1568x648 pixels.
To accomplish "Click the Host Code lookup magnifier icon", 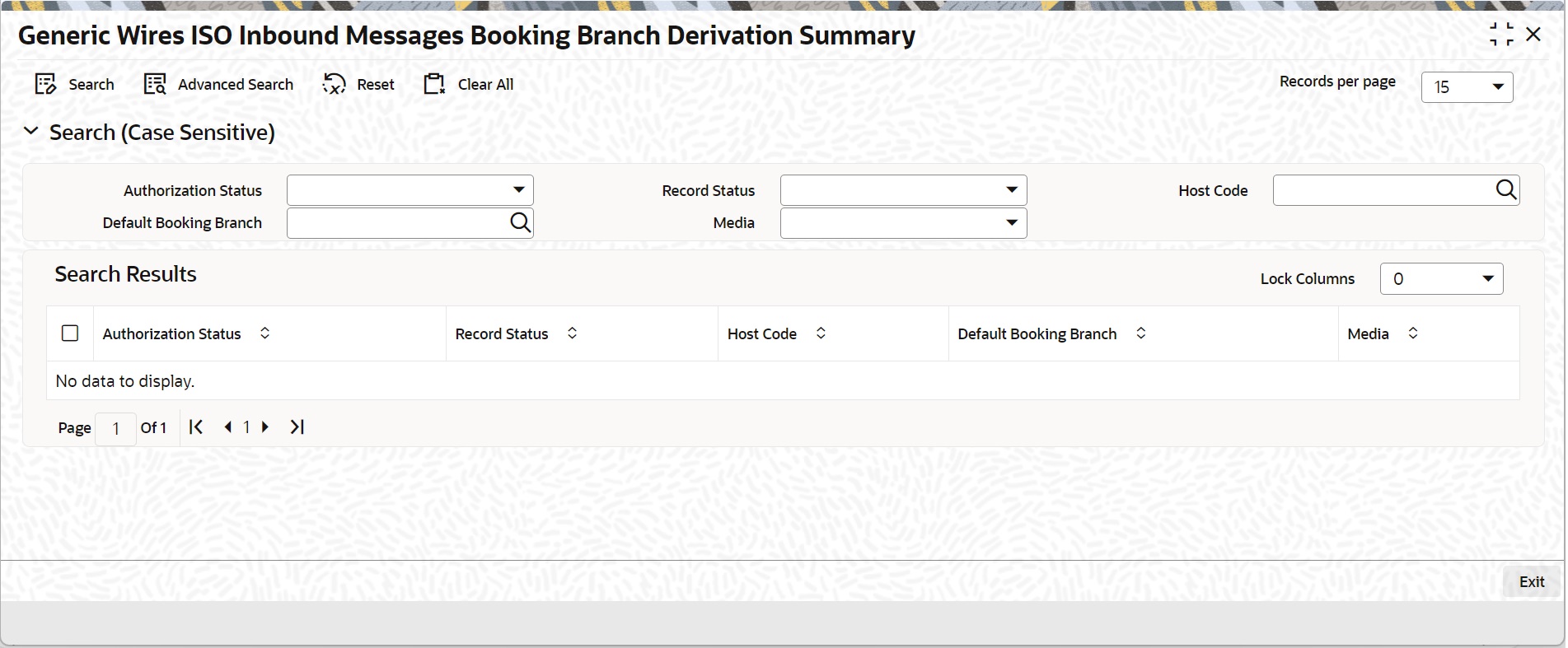I will tap(1505, 190).
